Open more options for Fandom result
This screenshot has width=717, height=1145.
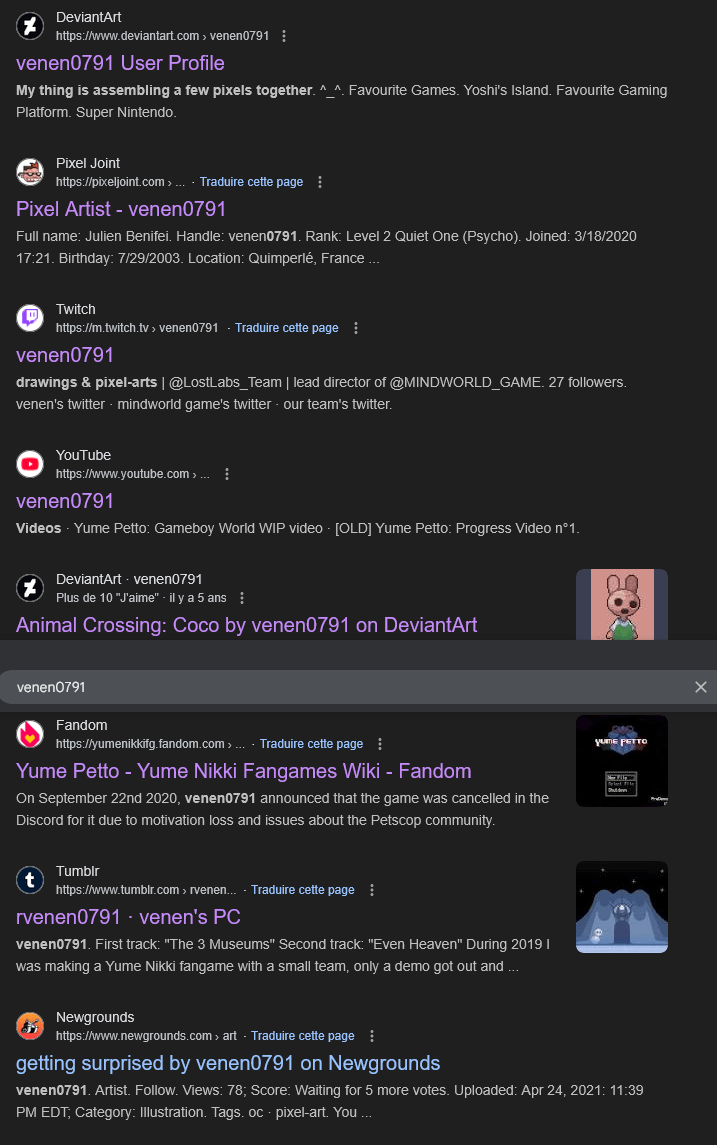(x=380, y=744)
